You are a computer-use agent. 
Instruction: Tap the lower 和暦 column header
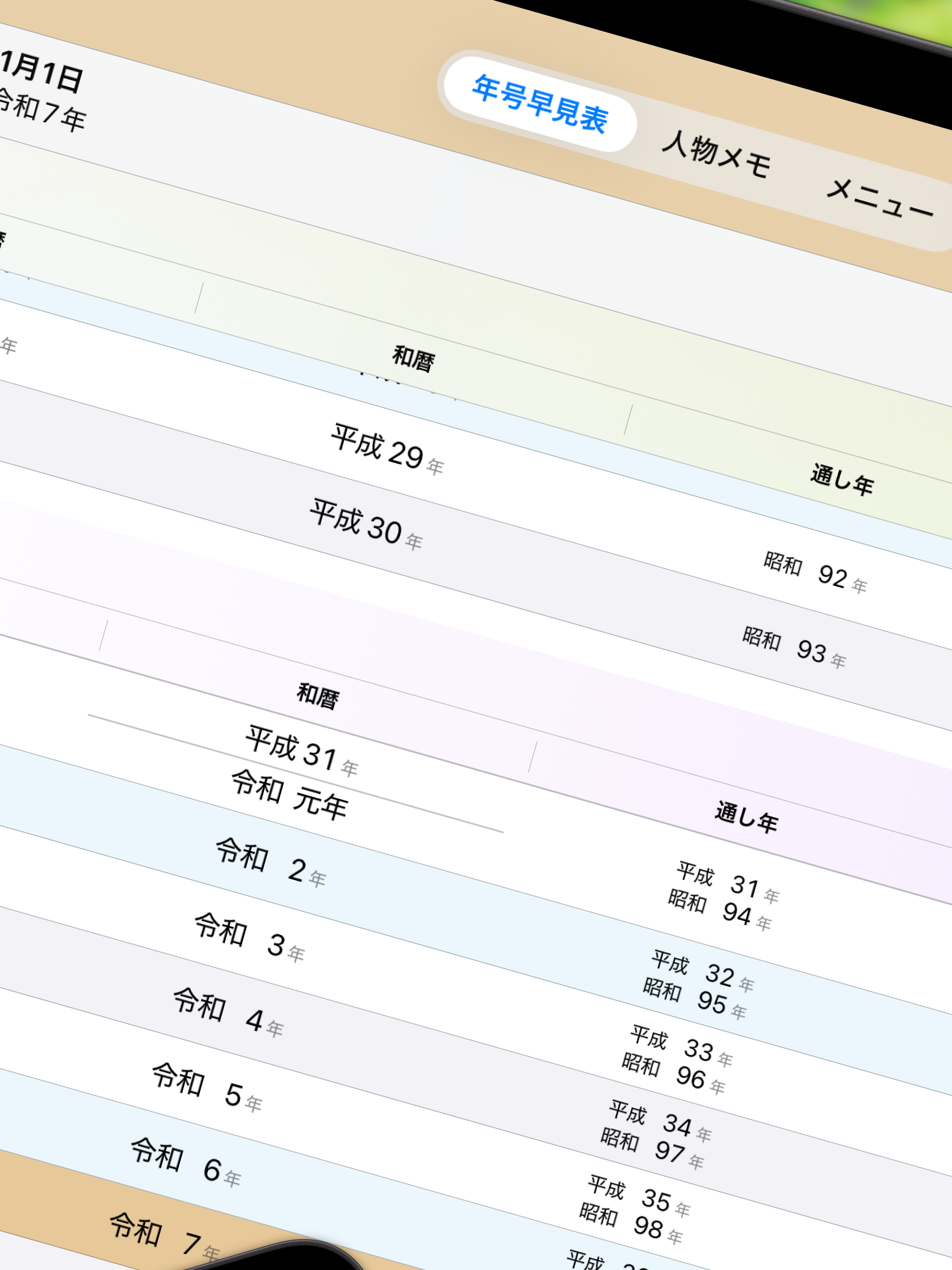click(x=318, y=696)
